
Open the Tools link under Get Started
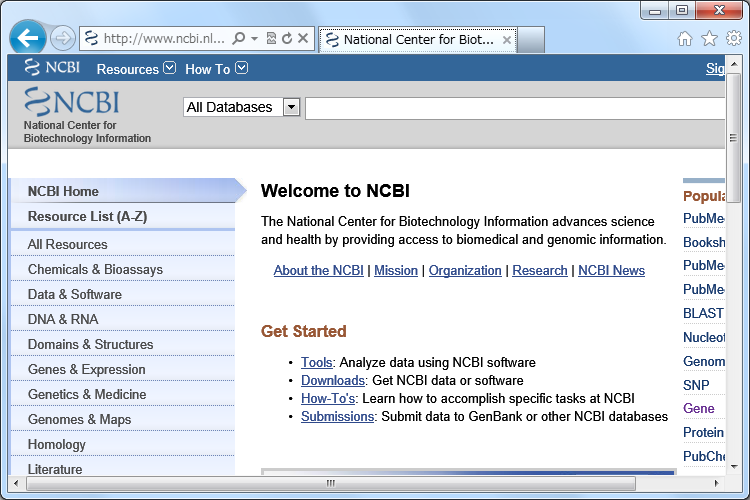pyautogui.click(x=317, y=362)
